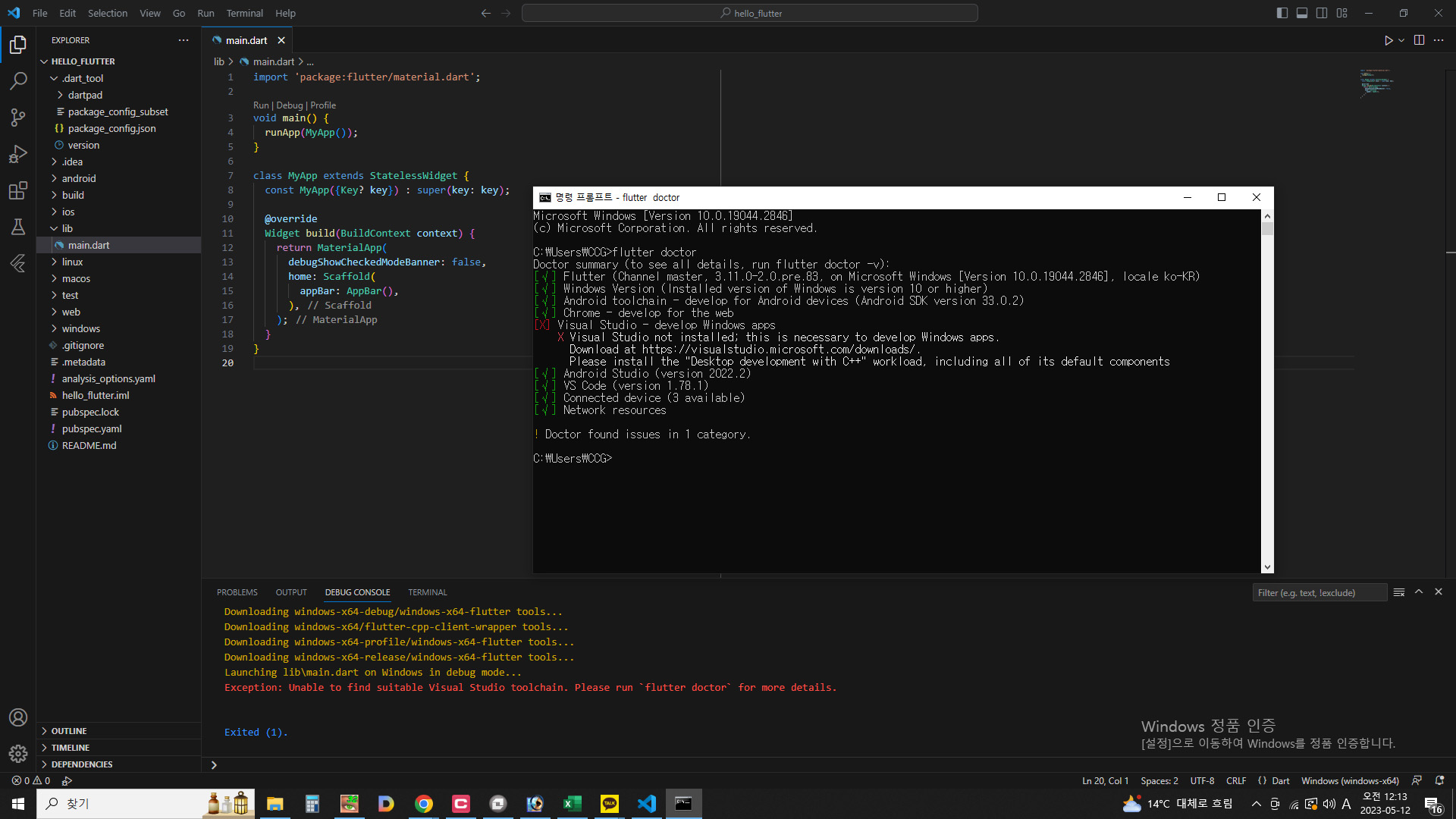The width and height of the screenshot is (1456, 819).
Task: Open the Testing flask view
Action: pyautogui.click(x=18, y=227)
